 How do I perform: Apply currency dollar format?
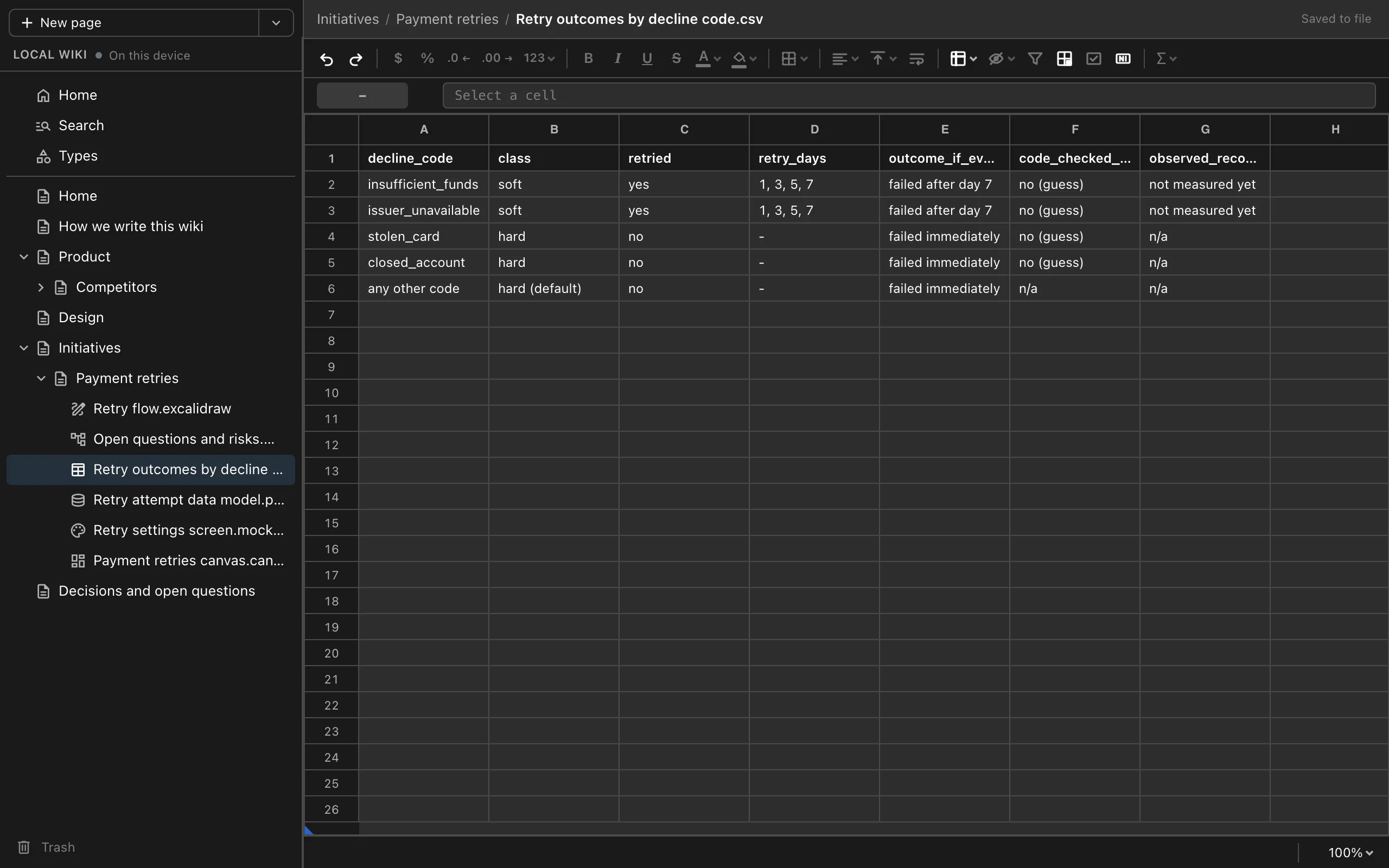[398, 58]
